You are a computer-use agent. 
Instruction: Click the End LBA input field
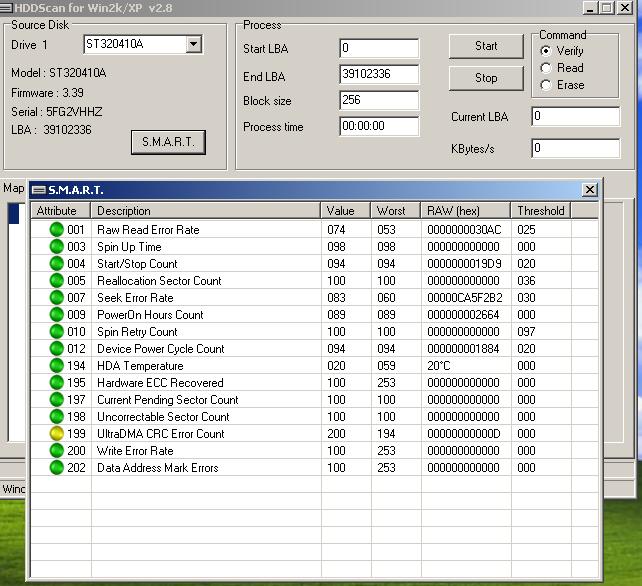tap(379, 74)
